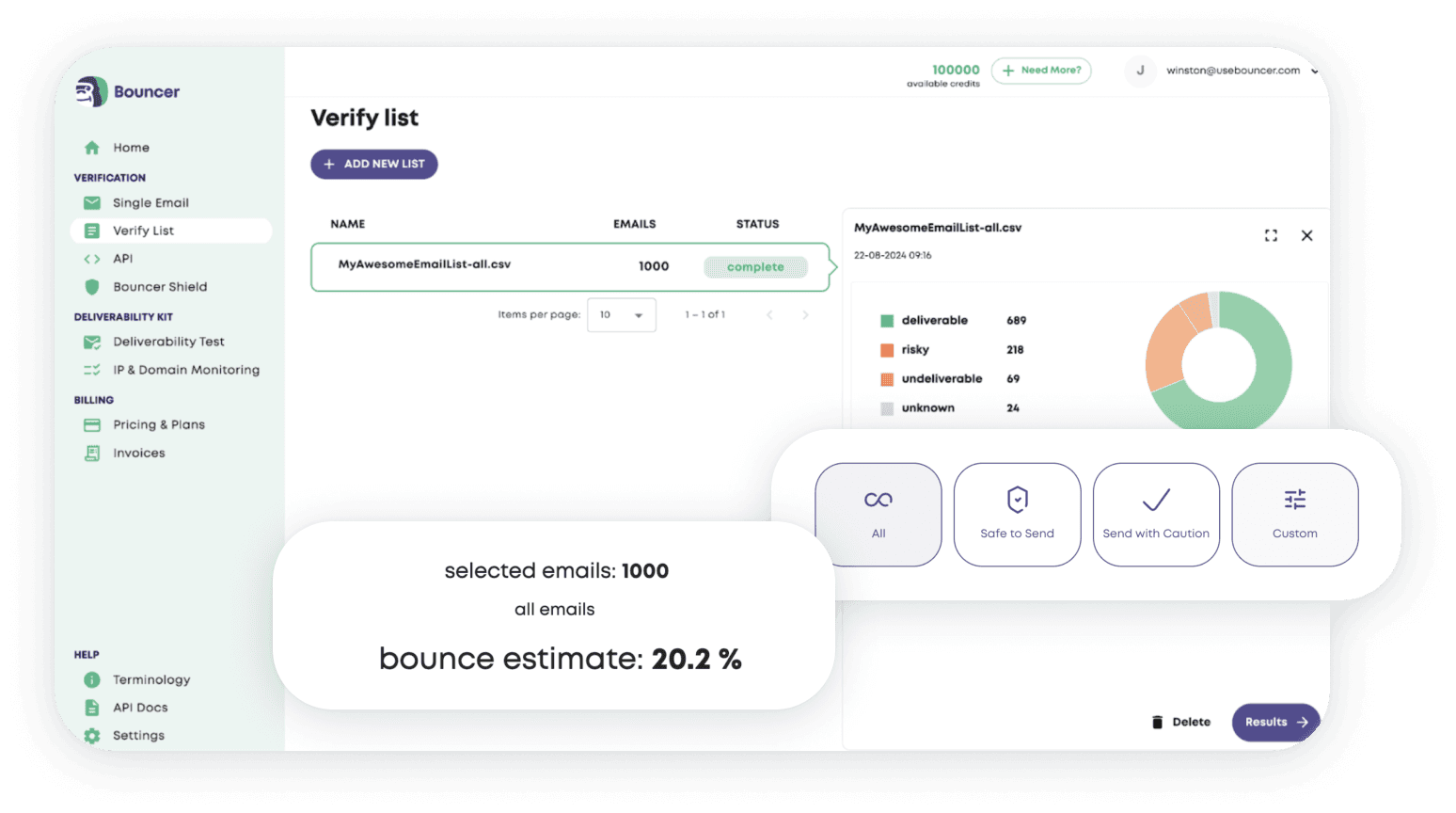Viewport: 1456px width, 813px height.
Task: Click the Terminology info icon
Action: tap(91, 680)
